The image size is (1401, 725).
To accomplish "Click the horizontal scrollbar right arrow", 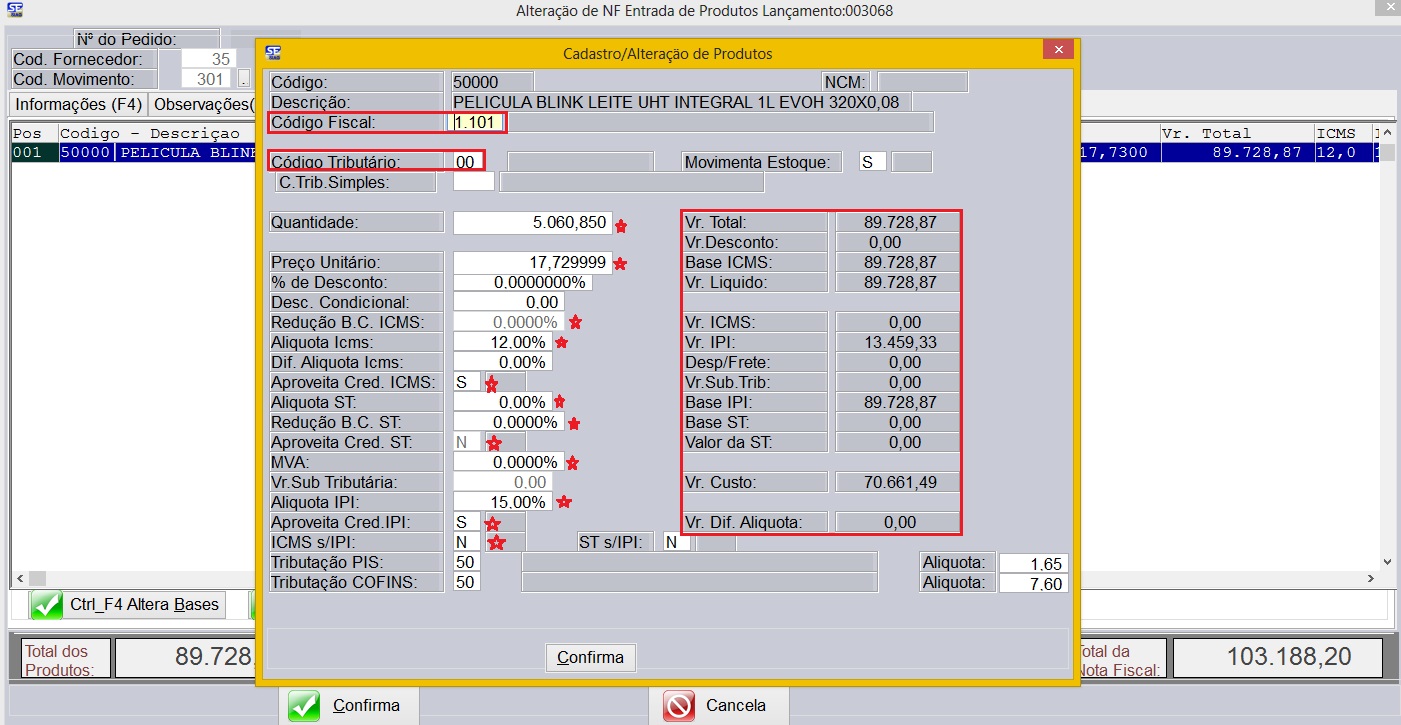I will coord(1370,579).
